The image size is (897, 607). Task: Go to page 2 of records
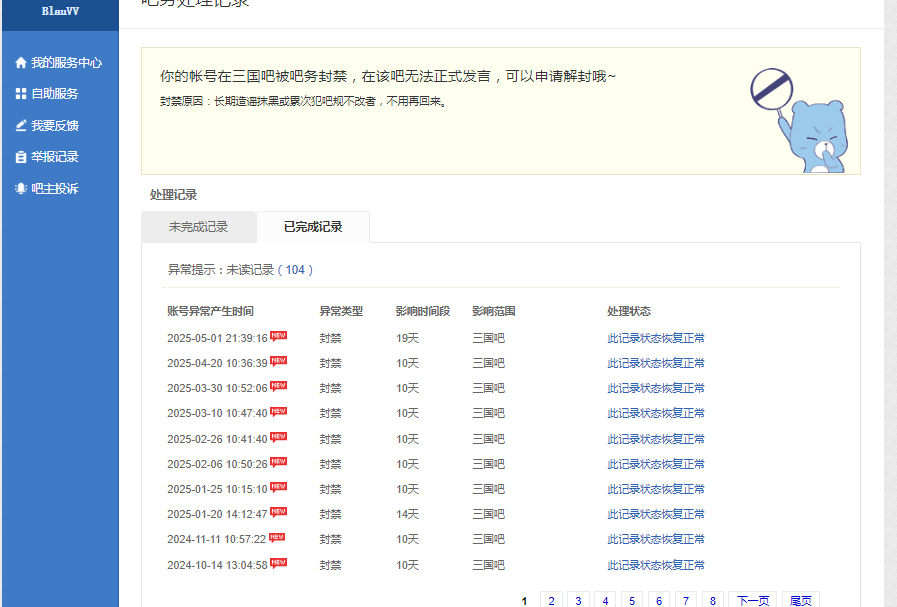pyautogui.click(x=551, y=601)
